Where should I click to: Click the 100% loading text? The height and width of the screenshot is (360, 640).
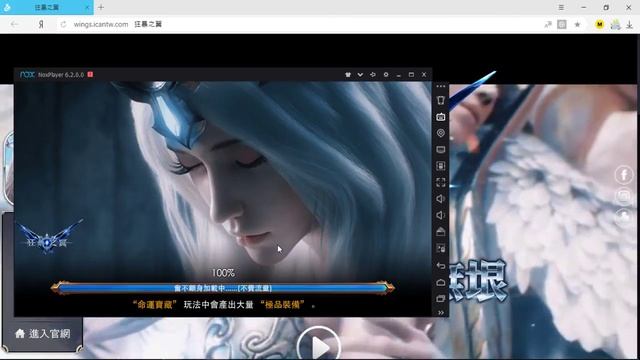[223, 273]
